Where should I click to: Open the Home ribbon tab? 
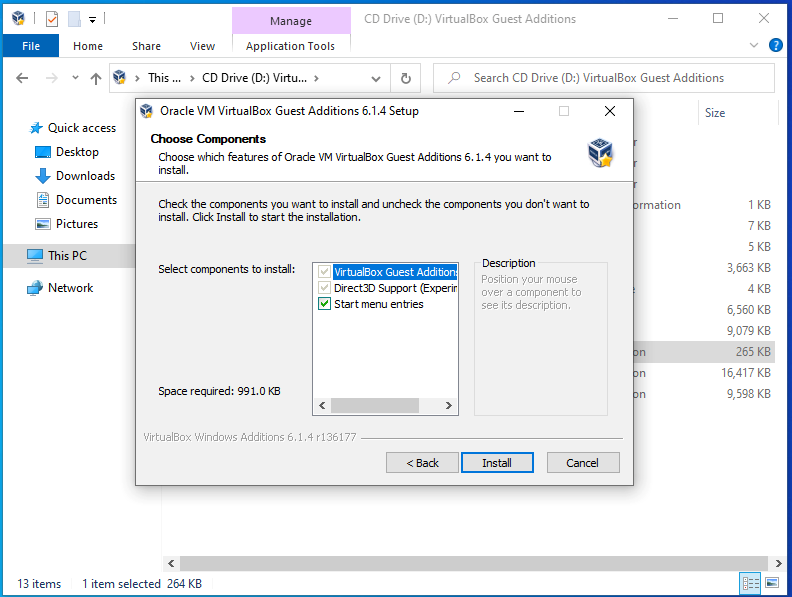point(88,46)
